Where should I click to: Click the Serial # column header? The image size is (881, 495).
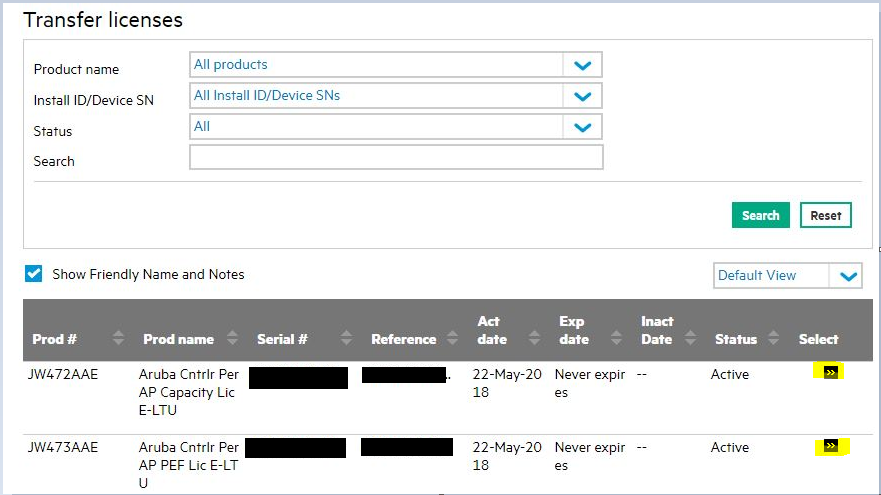282,339
